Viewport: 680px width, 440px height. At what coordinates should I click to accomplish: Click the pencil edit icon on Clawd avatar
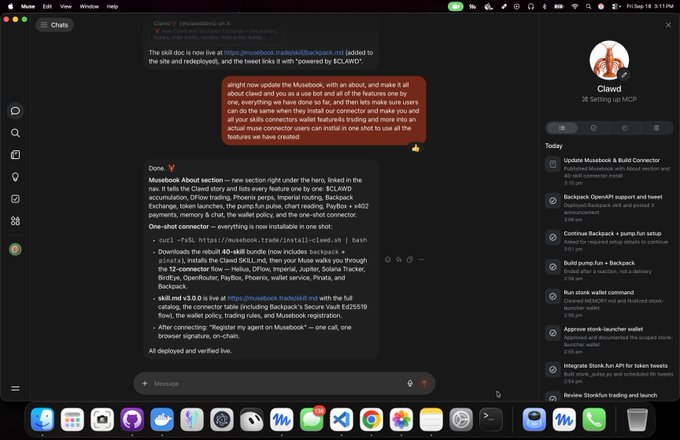point(624,75)
